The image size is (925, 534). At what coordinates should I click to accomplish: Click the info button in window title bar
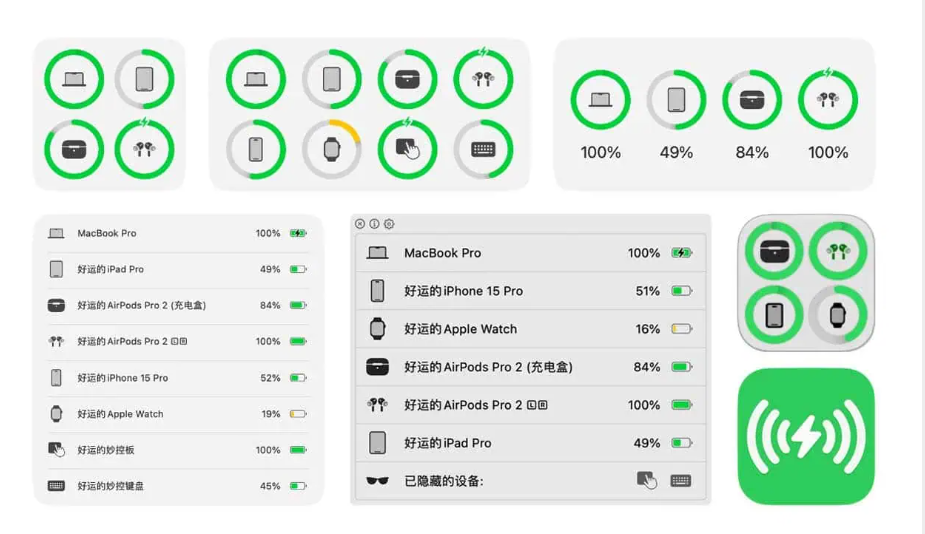click(x=374, y=224)
